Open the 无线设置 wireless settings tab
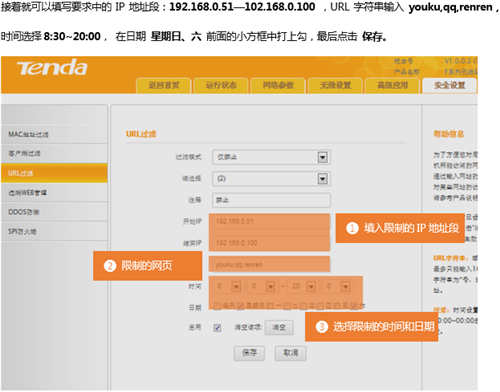The width and height of the screenshot is (500, 392). (335, 86)
